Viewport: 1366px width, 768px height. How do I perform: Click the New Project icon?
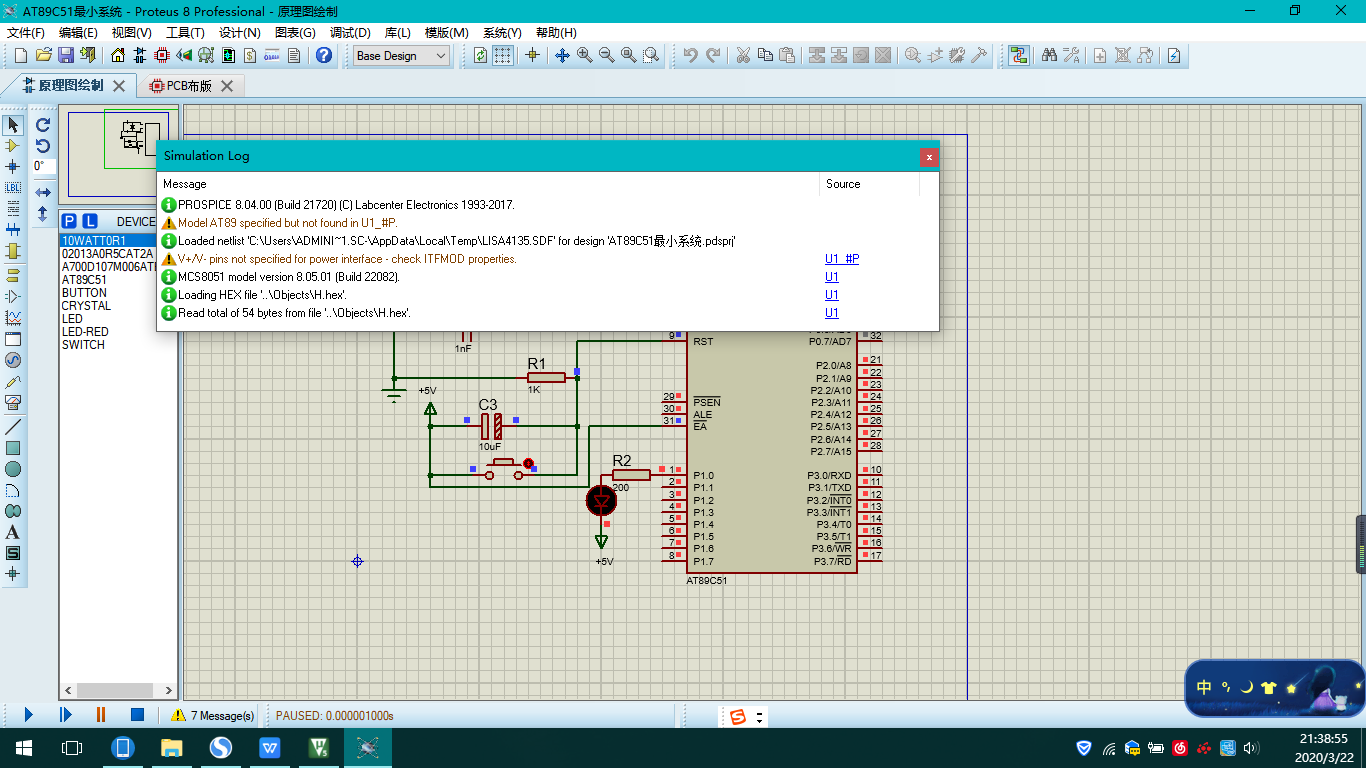pyautogui.click(x=20, y=55)
